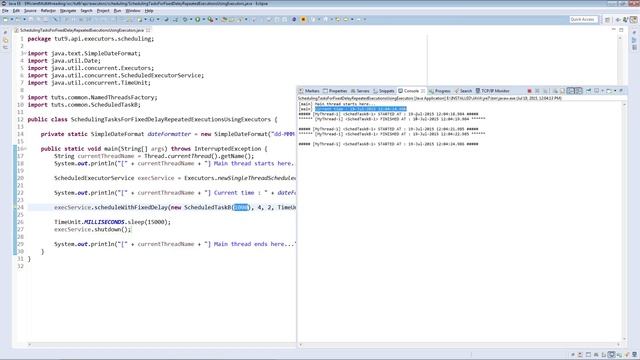Click the execService.shutdown() line
Image resolution: width=640 pixels, height=360 pixels.
(93, 229)
